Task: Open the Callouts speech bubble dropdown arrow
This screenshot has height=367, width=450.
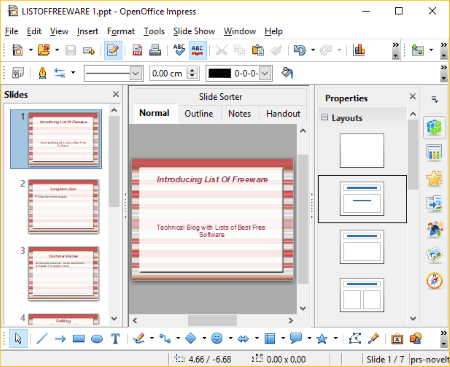Action: pos(309,338)
